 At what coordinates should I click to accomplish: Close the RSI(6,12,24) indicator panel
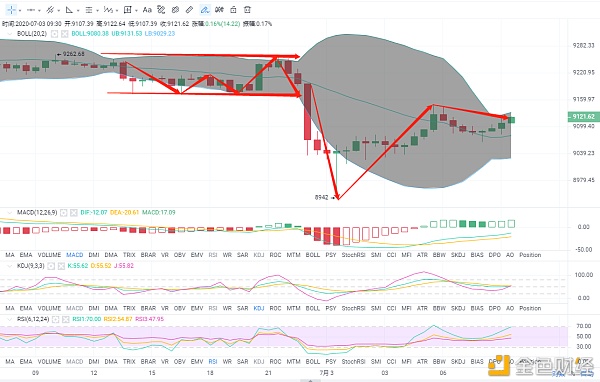coord(65,319)
